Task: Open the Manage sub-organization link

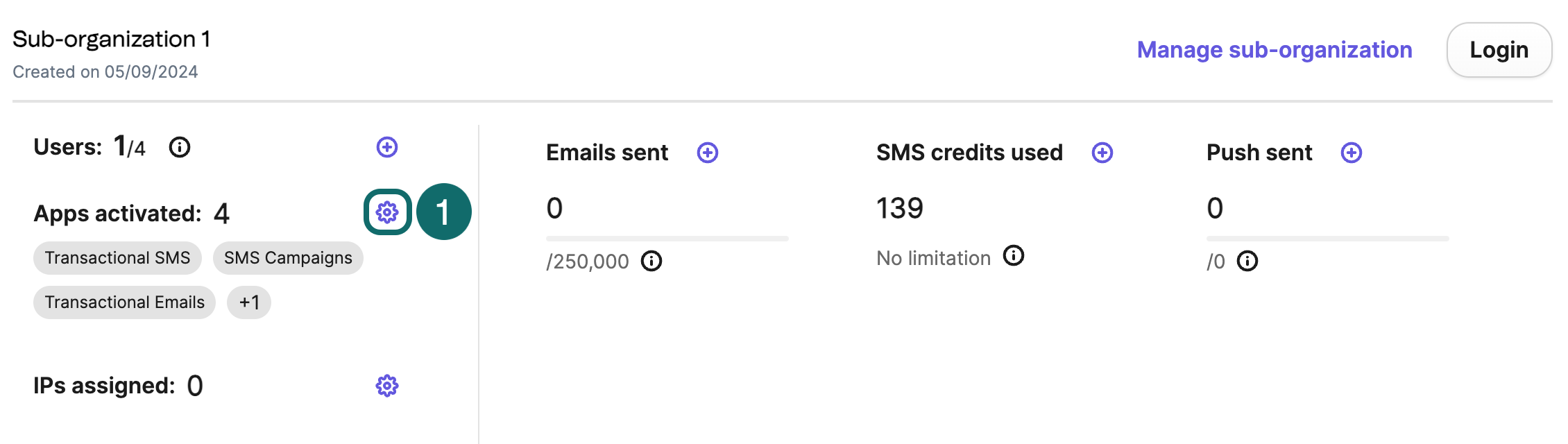Action: (x=1274, y=49)
